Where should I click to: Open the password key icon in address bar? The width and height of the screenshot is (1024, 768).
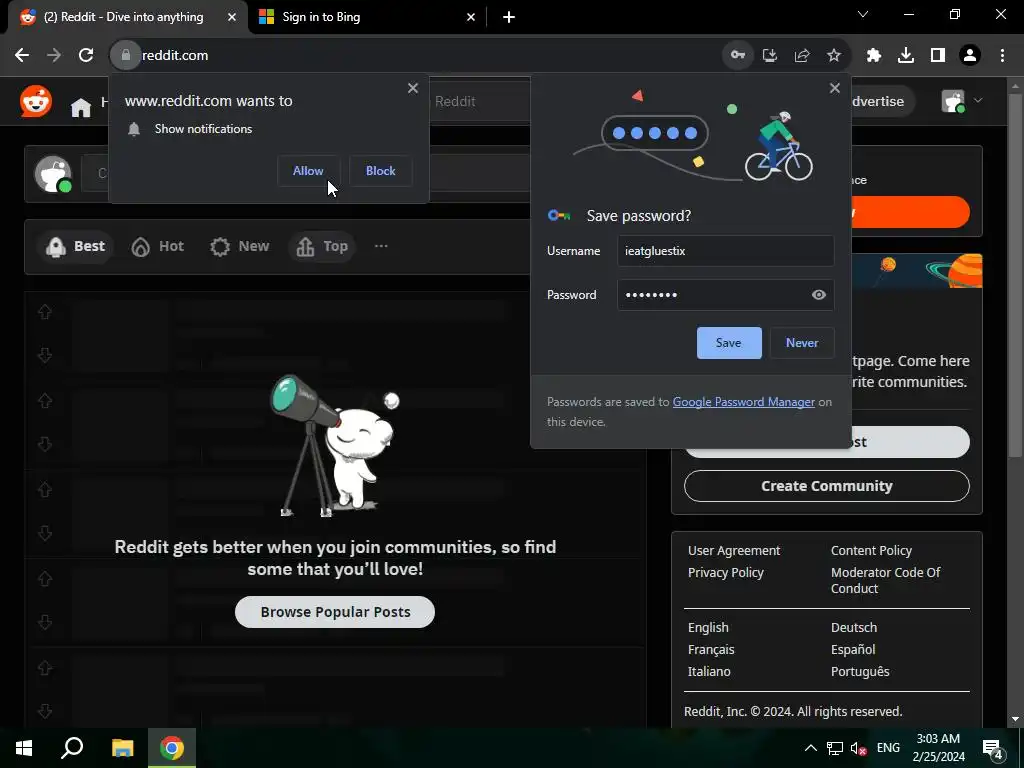click(x=737, y=56)
